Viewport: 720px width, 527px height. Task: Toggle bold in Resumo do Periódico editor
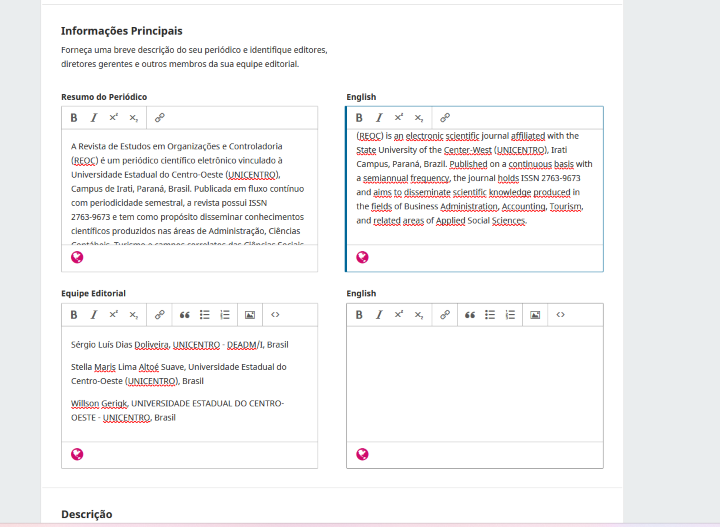point(74,118)
